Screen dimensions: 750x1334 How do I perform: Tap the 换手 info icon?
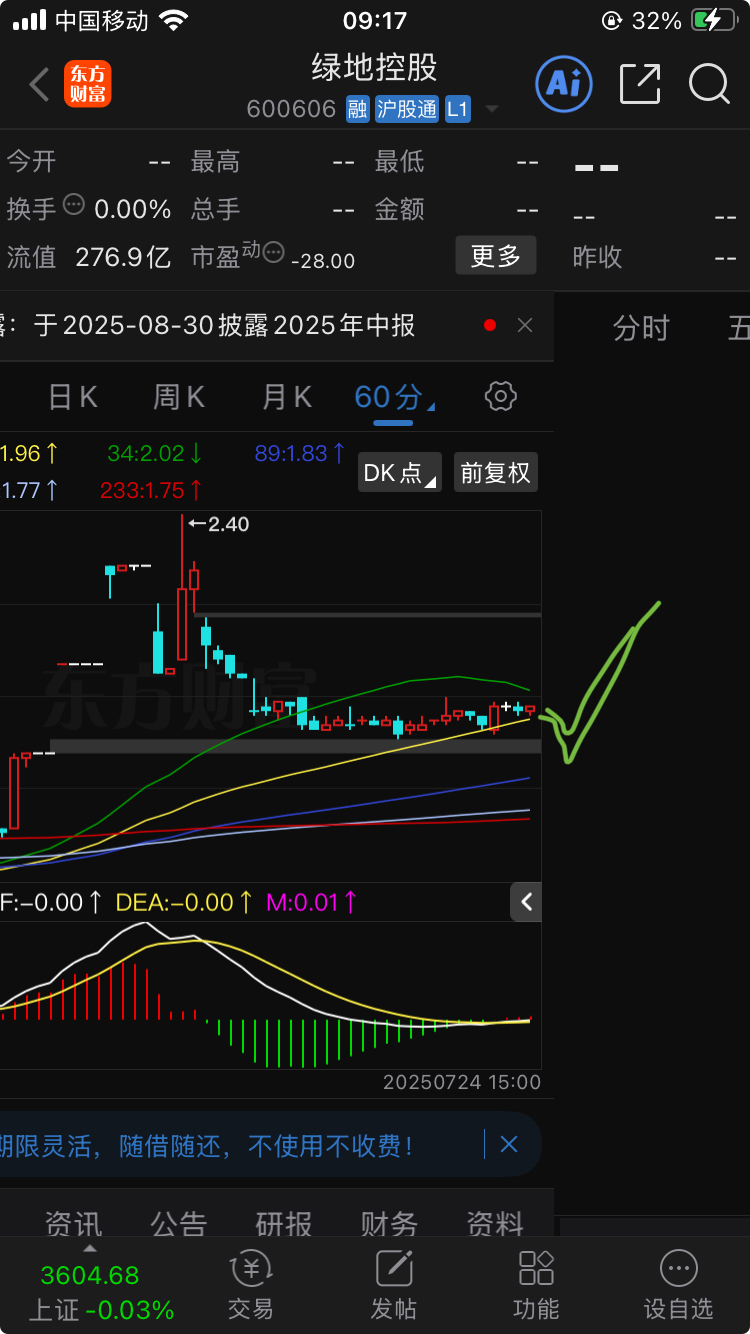[74, 205]
